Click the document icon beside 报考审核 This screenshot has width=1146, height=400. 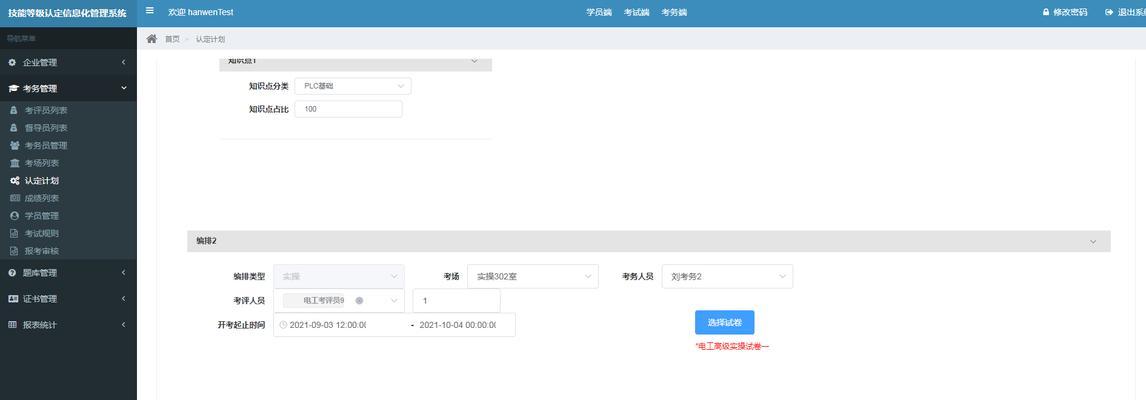tap(14, 251)
